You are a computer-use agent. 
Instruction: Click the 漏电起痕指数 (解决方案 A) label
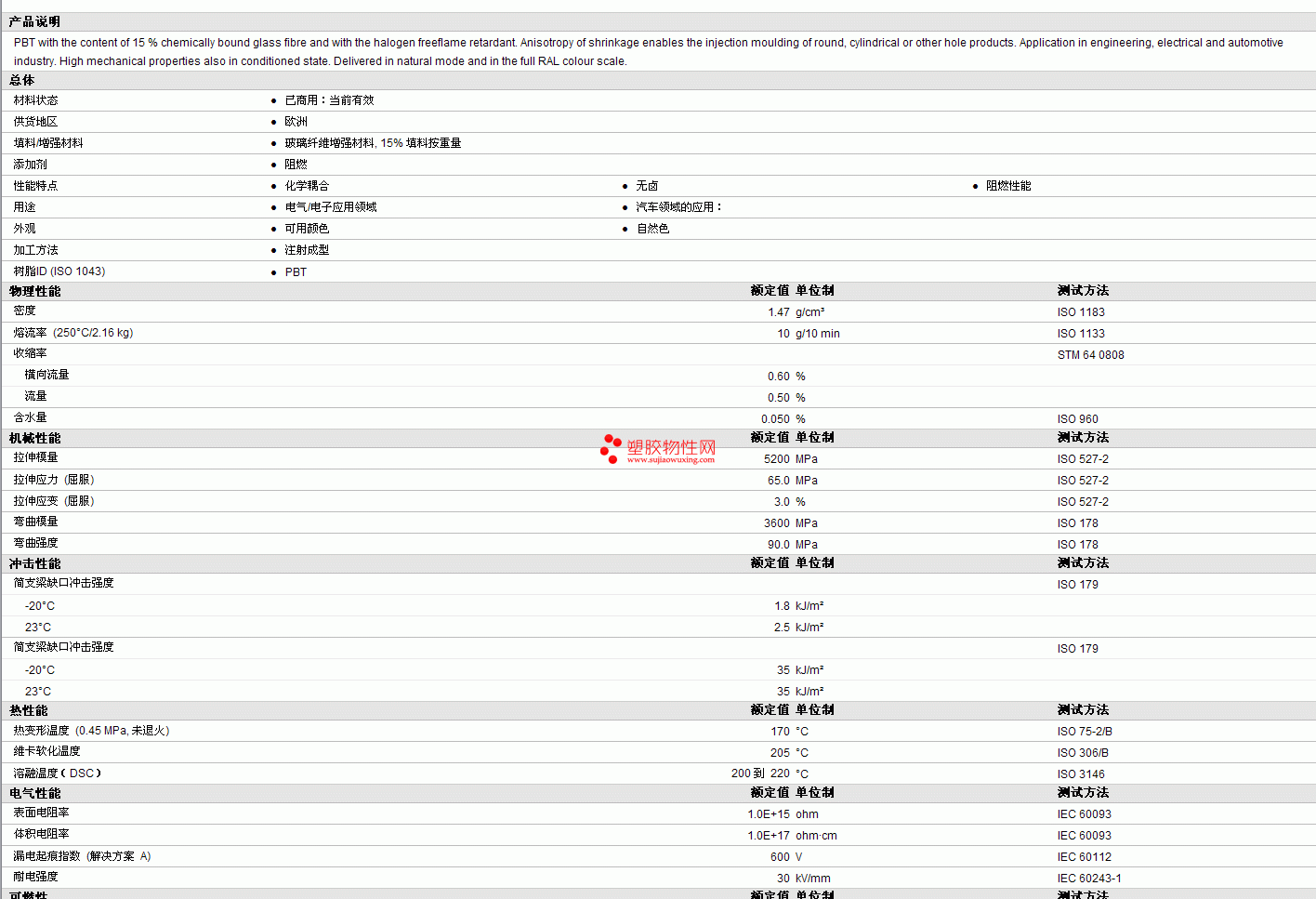pyautogui.click(x=82, y=856)
